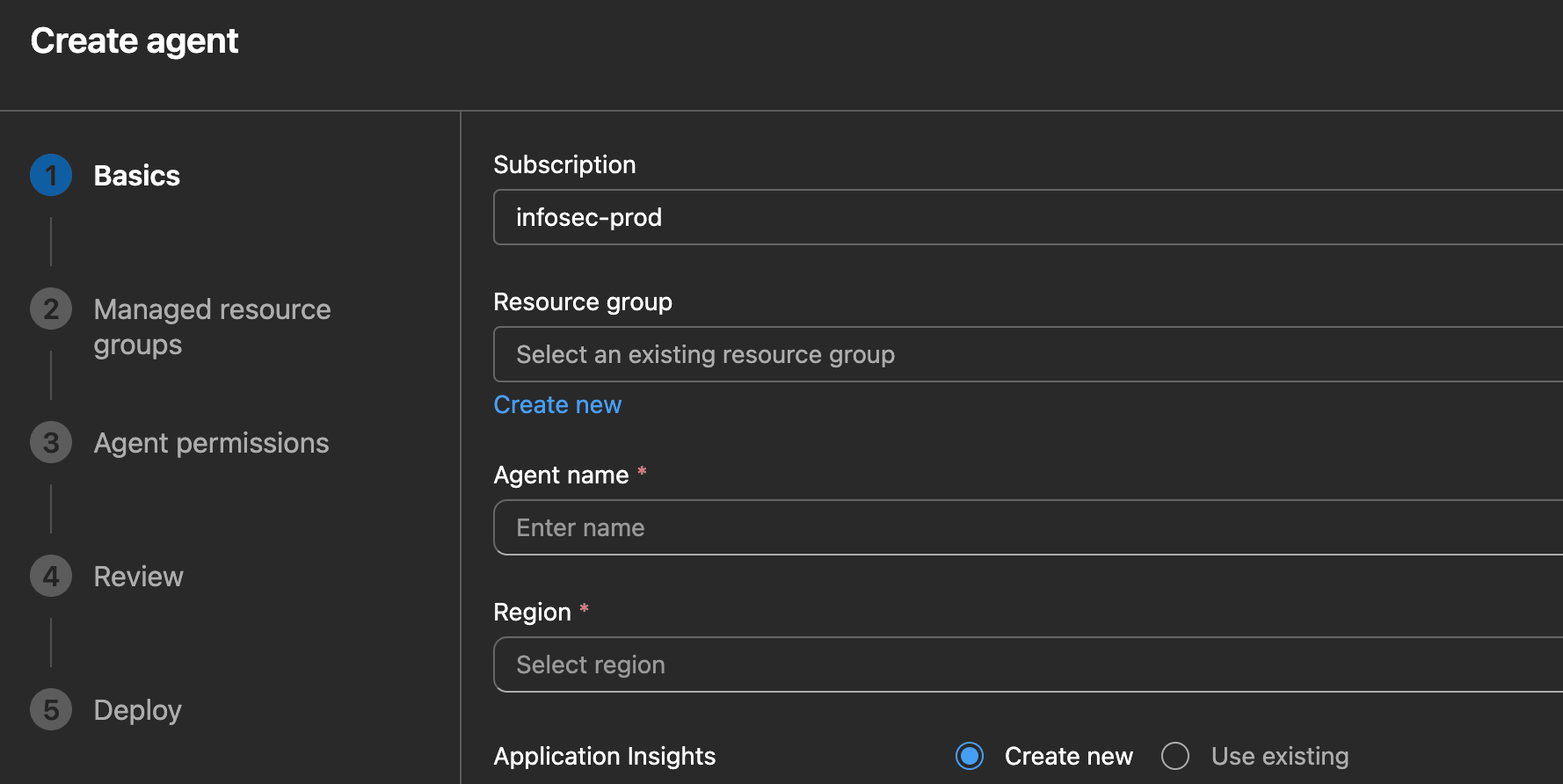Open the Managed resource groups step

[212, 327]
